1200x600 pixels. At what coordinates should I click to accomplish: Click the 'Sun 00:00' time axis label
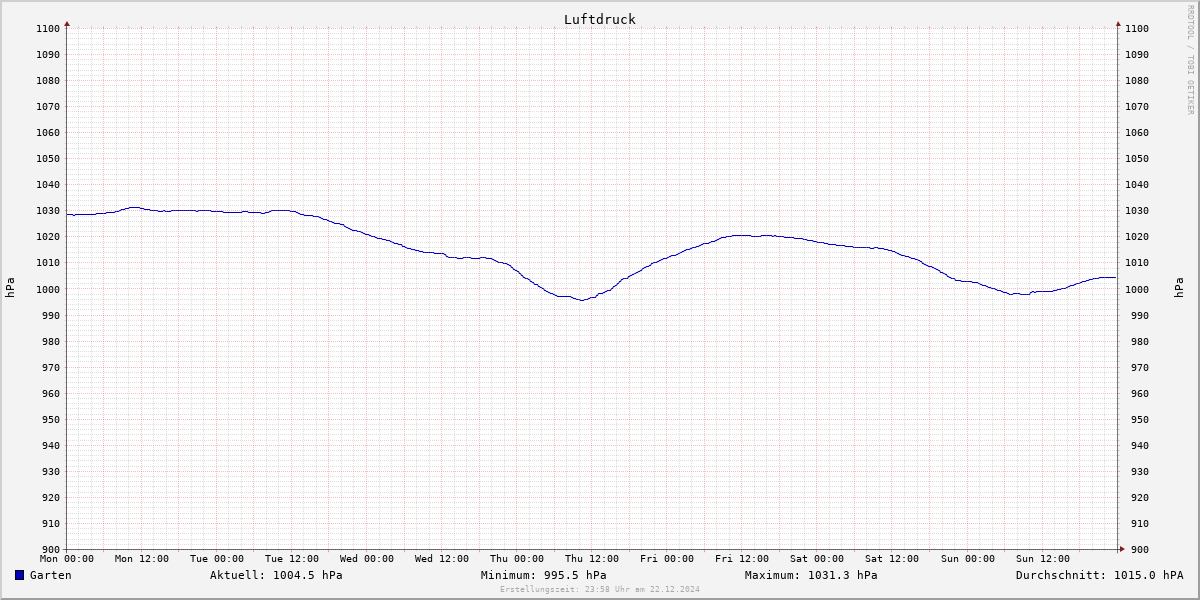967,559
